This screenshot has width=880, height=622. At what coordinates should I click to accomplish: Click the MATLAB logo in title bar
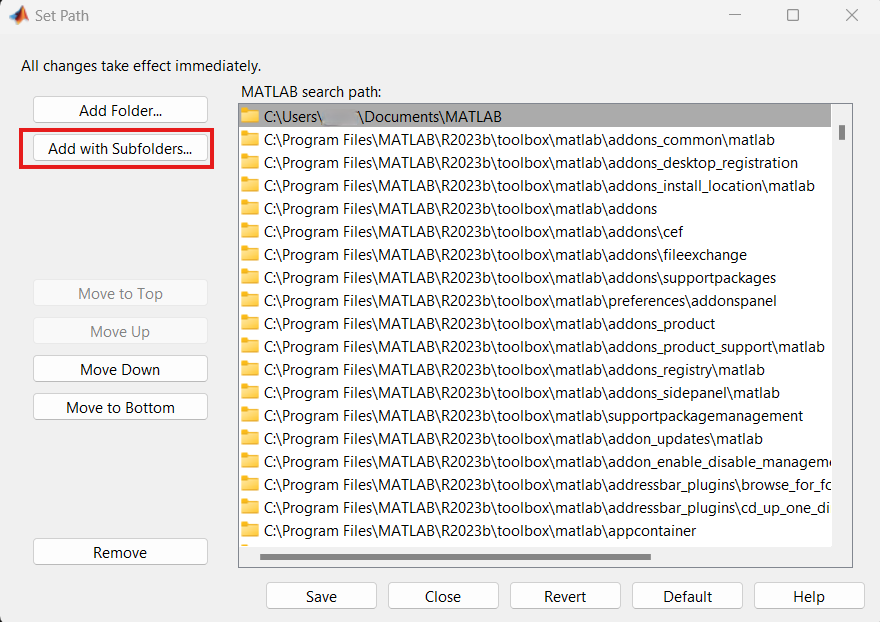coord(19,15)
